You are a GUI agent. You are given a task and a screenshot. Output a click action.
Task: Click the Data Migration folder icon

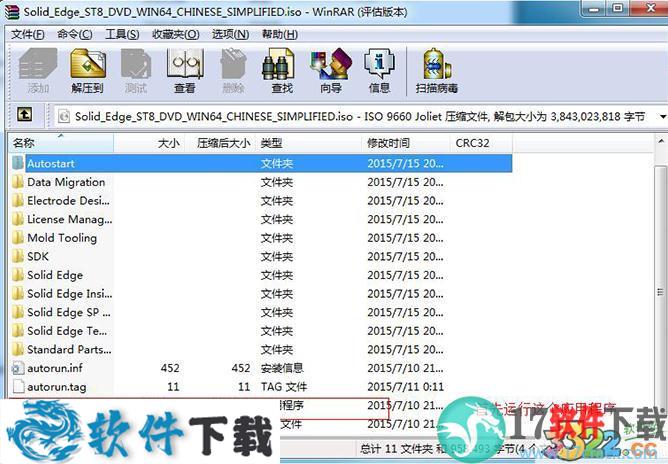point(18,182)
